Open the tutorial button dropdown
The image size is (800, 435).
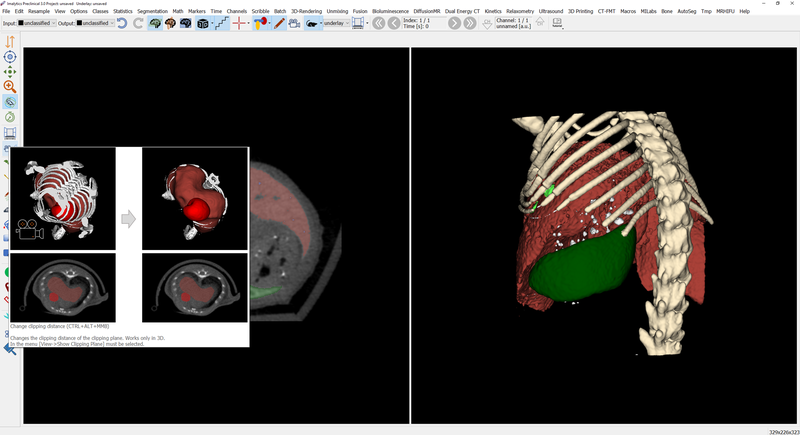pos(557,23)
